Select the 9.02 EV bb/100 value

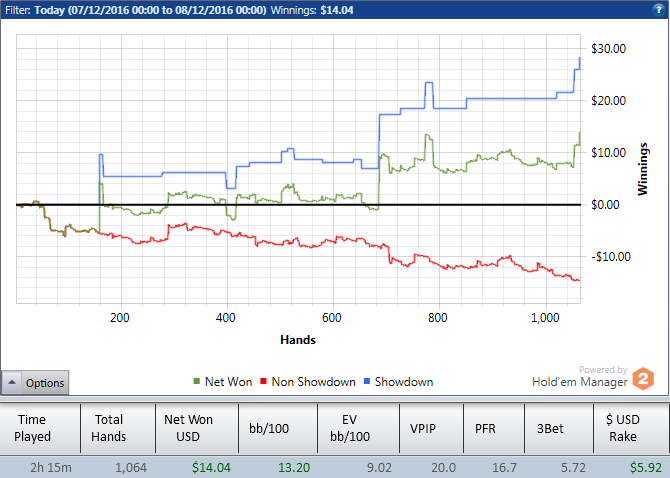379,468
